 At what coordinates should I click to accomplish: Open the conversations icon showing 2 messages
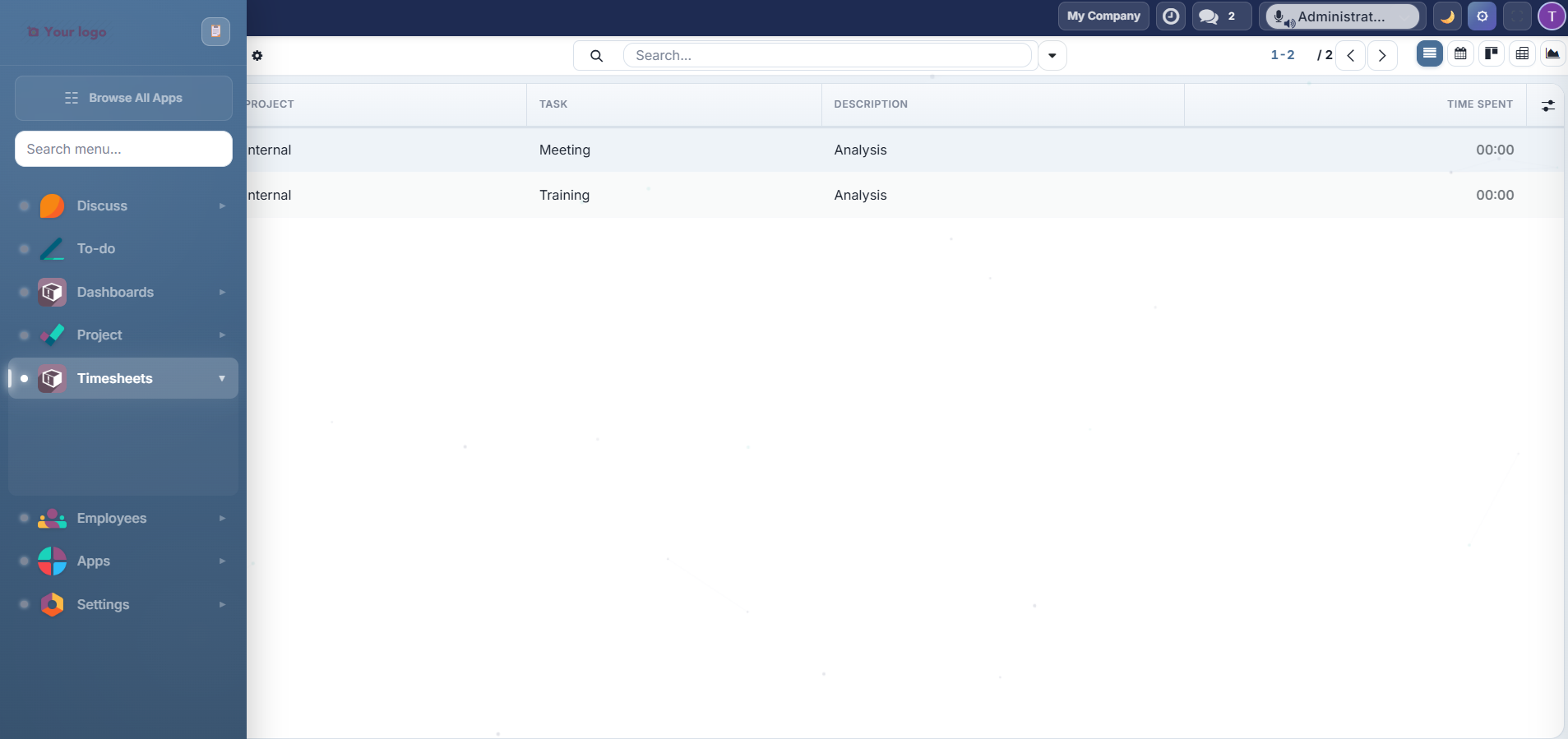(x=1222, y=16)
